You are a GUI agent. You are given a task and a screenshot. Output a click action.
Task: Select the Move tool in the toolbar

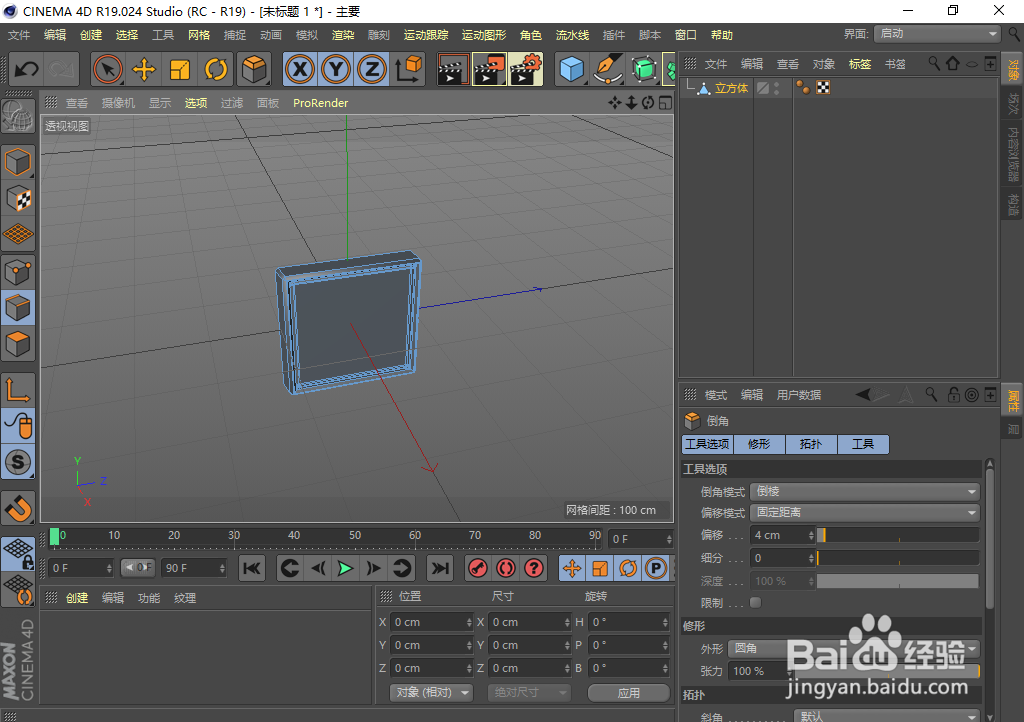(144, 70)
